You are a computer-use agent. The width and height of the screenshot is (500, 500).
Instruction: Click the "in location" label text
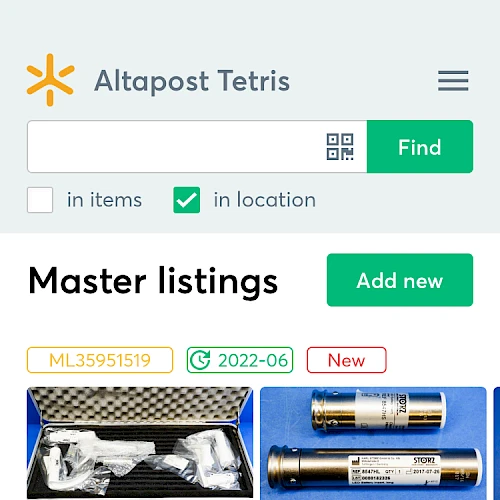(265, 200)
